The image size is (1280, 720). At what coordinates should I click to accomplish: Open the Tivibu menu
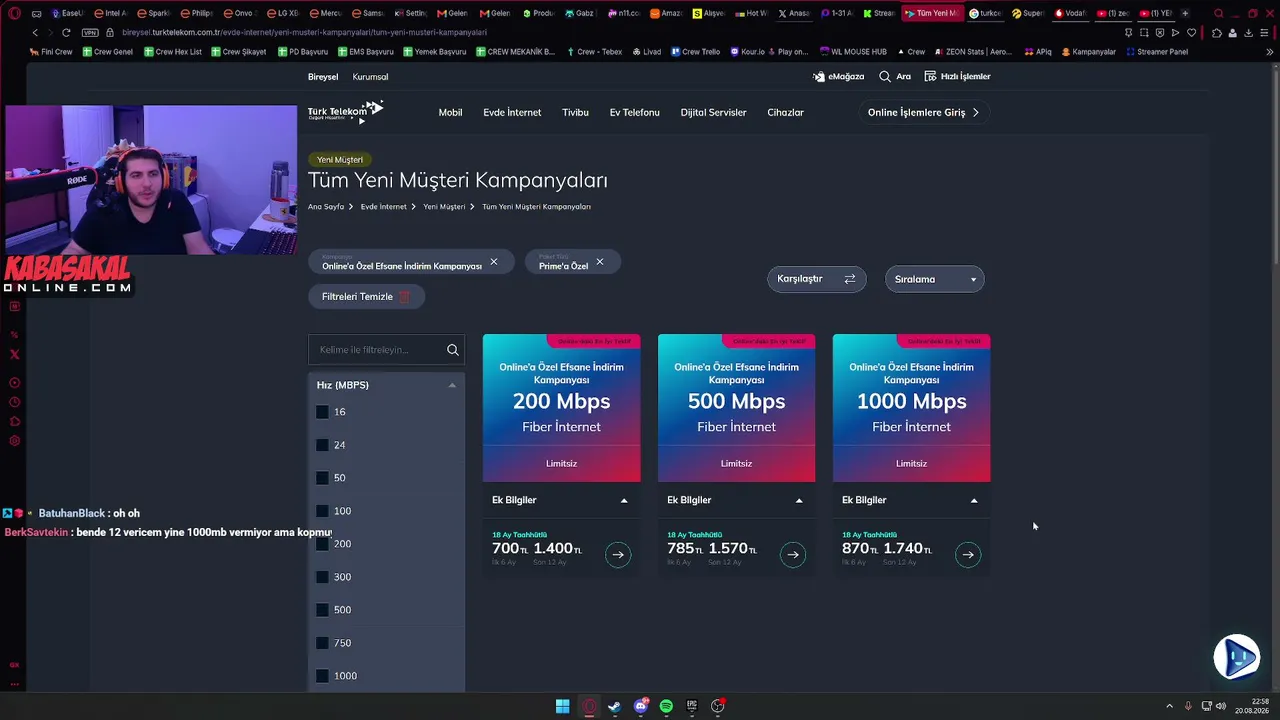point(575,112)
